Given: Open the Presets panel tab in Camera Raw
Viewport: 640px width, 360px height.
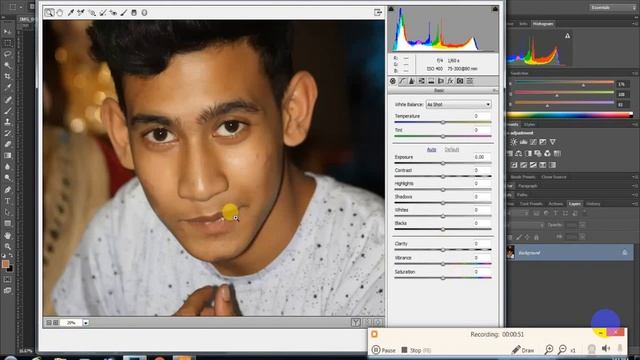Looking at the screenshot, I should click(470, 81).
